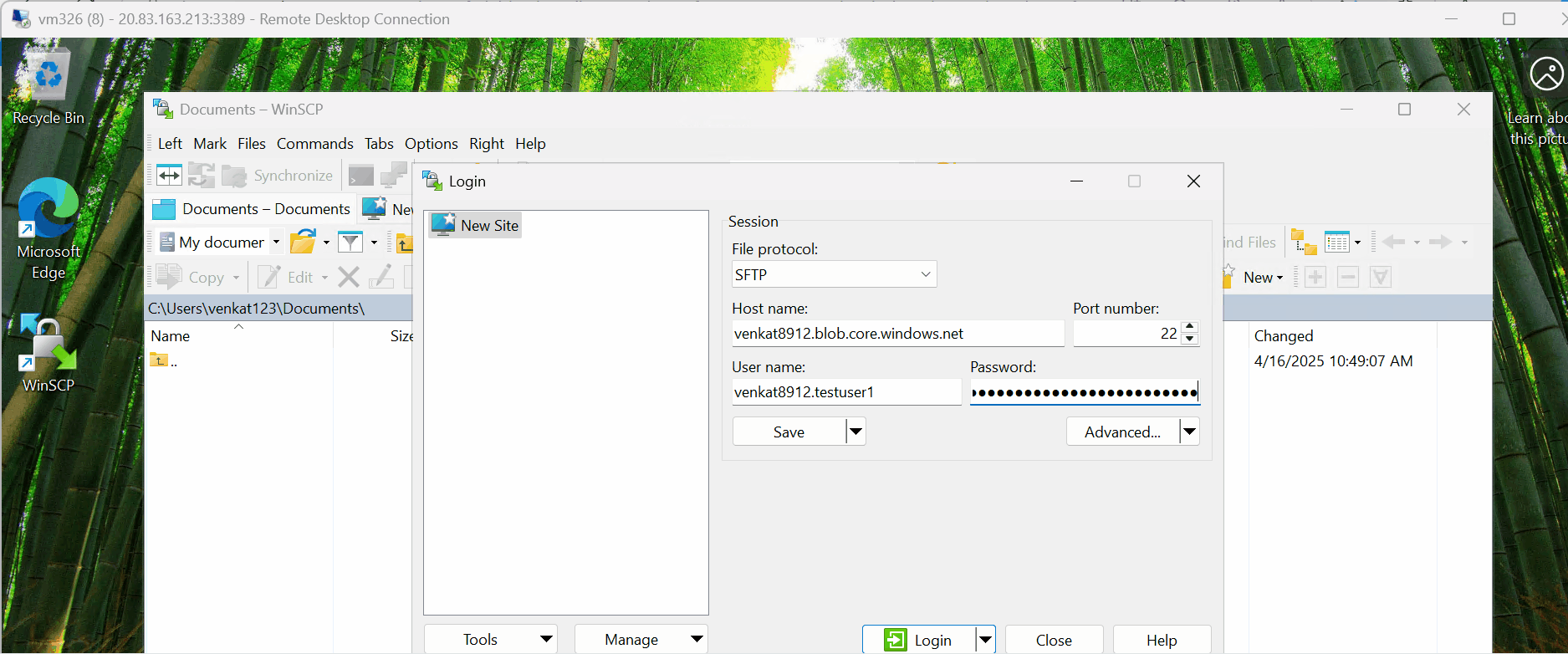This screenshot has width=1568, height=654.
Task: Click the C:\Users\venkat123\Documents\ path bar
Action: click(x=279, y=309)
